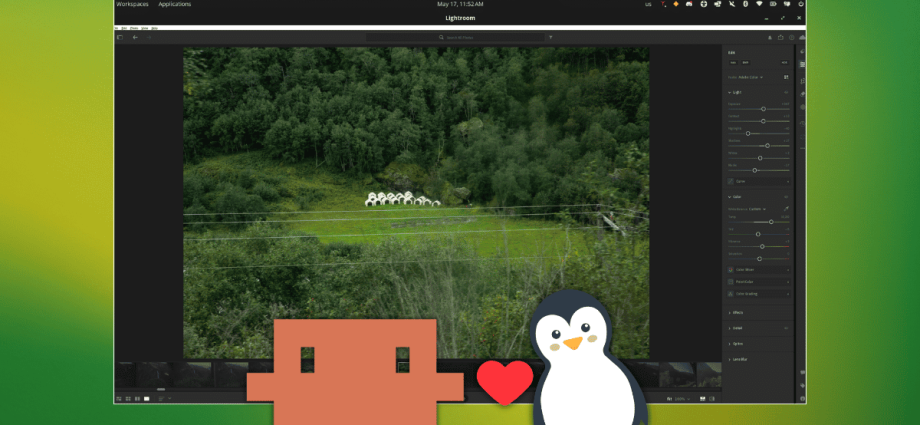
Task: Select the Crop tool in right strip
Action: point(803,81)
